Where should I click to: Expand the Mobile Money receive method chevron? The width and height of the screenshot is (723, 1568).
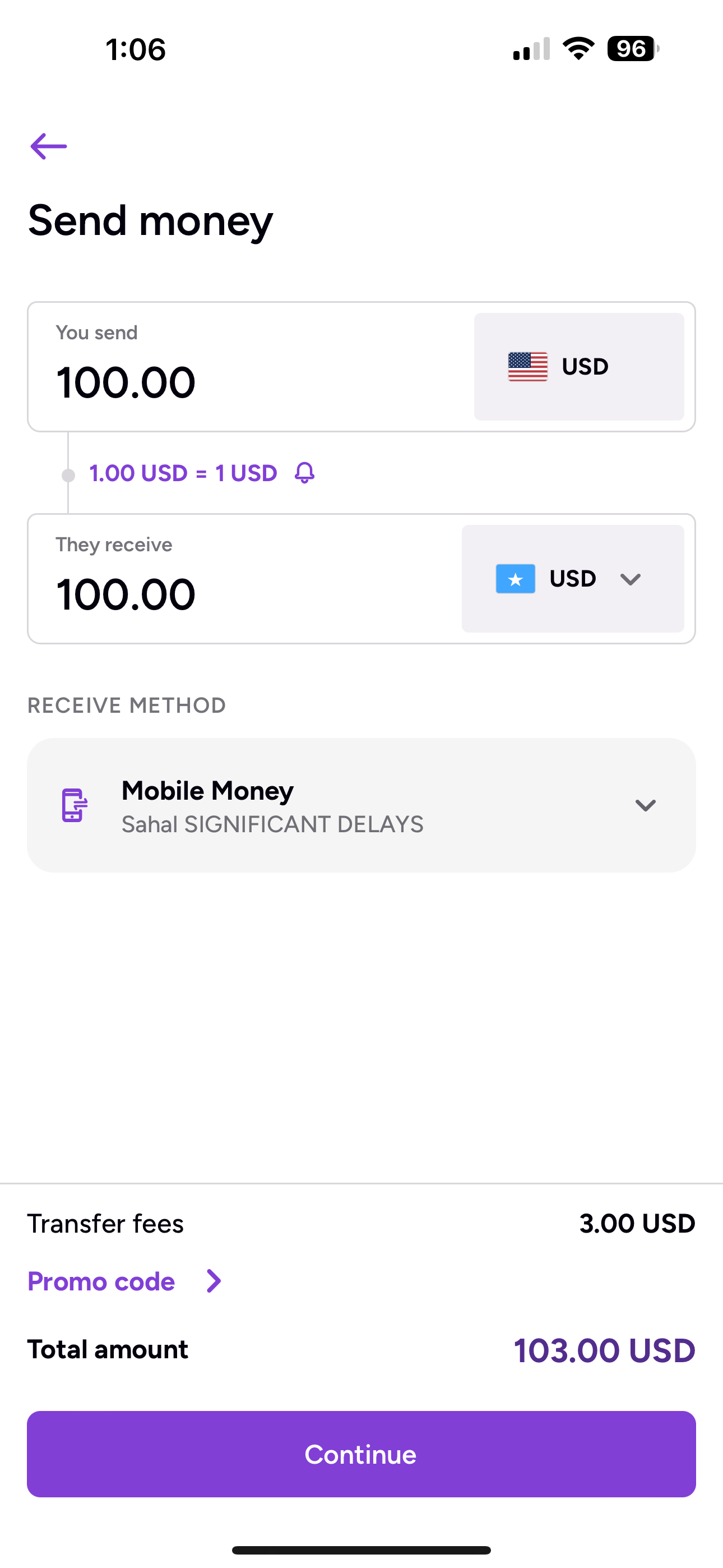click(x=645, y=805)
